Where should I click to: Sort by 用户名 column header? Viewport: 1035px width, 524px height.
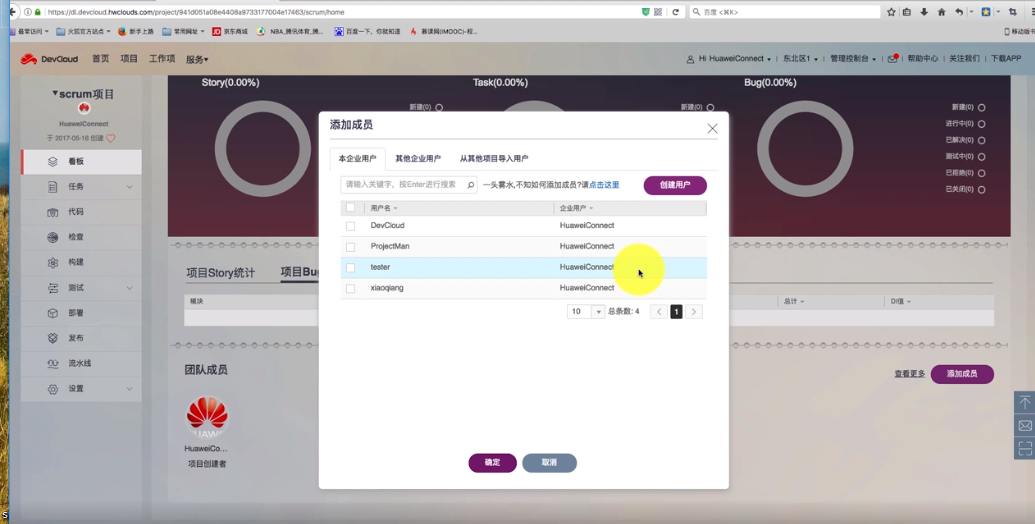384,208
